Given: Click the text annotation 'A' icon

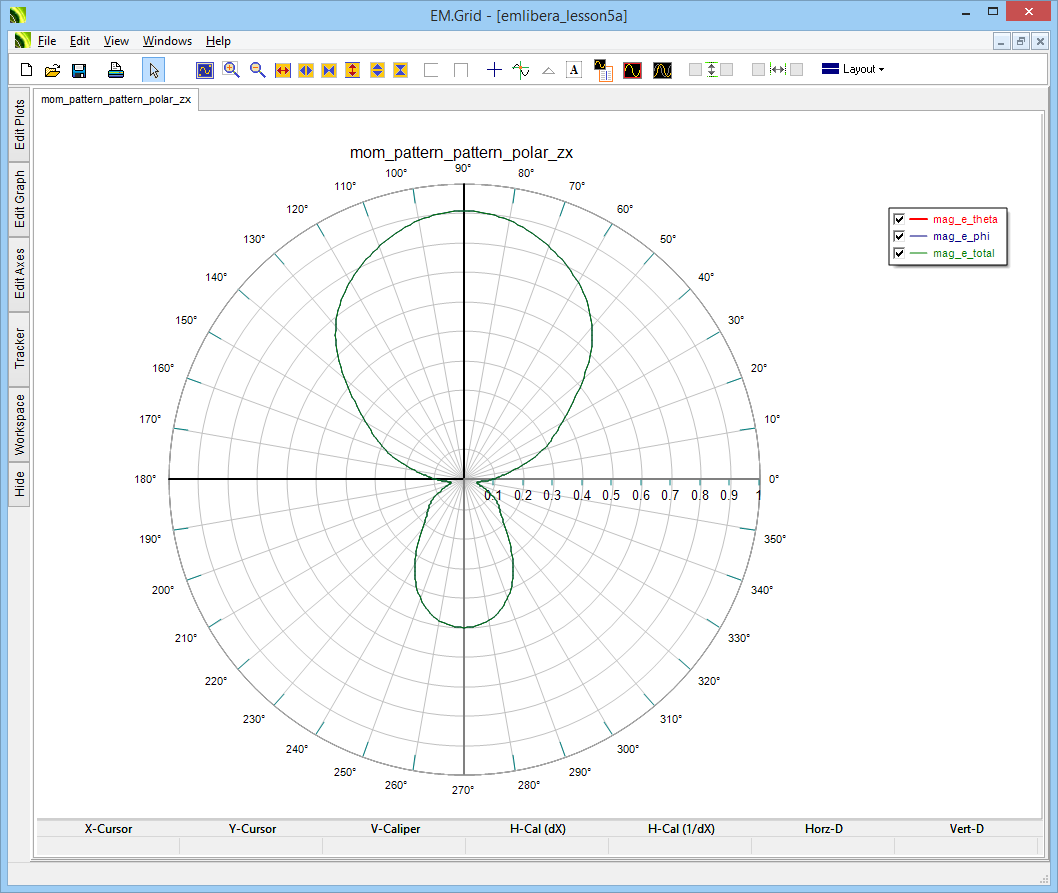Looking at the screenshot, I should click(574, 70).
